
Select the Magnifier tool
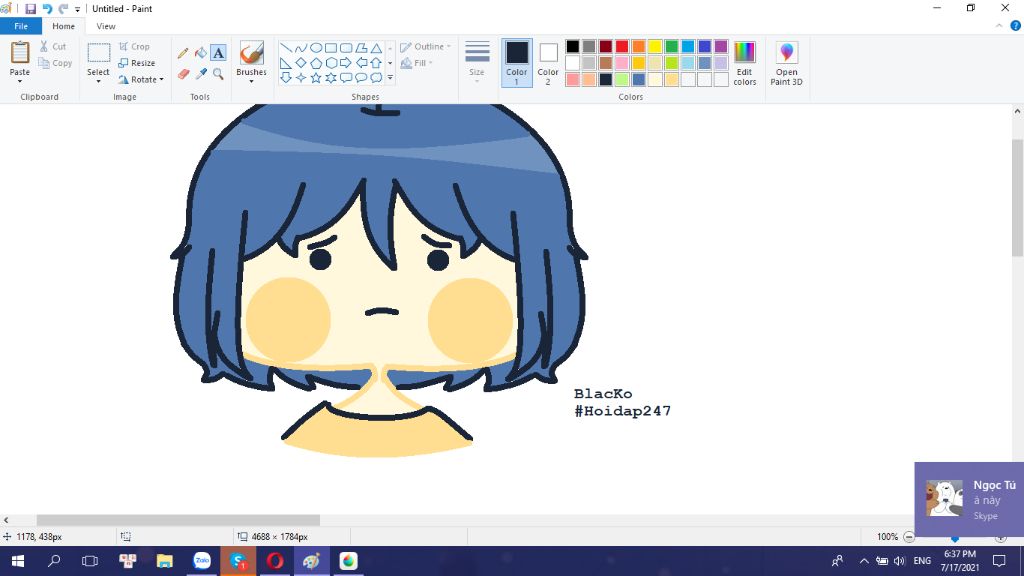coord(218,74)
